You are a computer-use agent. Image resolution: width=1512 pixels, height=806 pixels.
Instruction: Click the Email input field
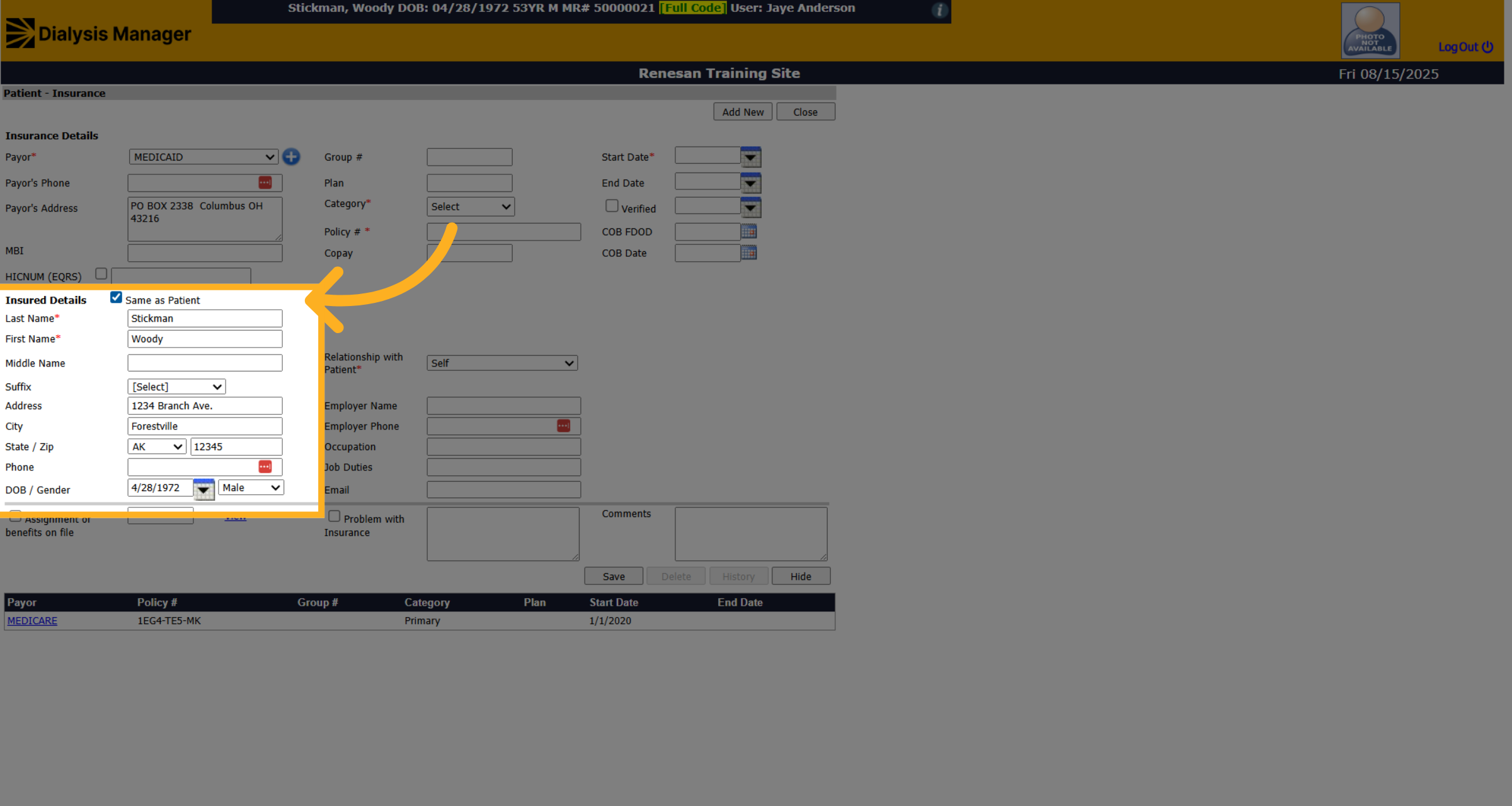point(503,489)
